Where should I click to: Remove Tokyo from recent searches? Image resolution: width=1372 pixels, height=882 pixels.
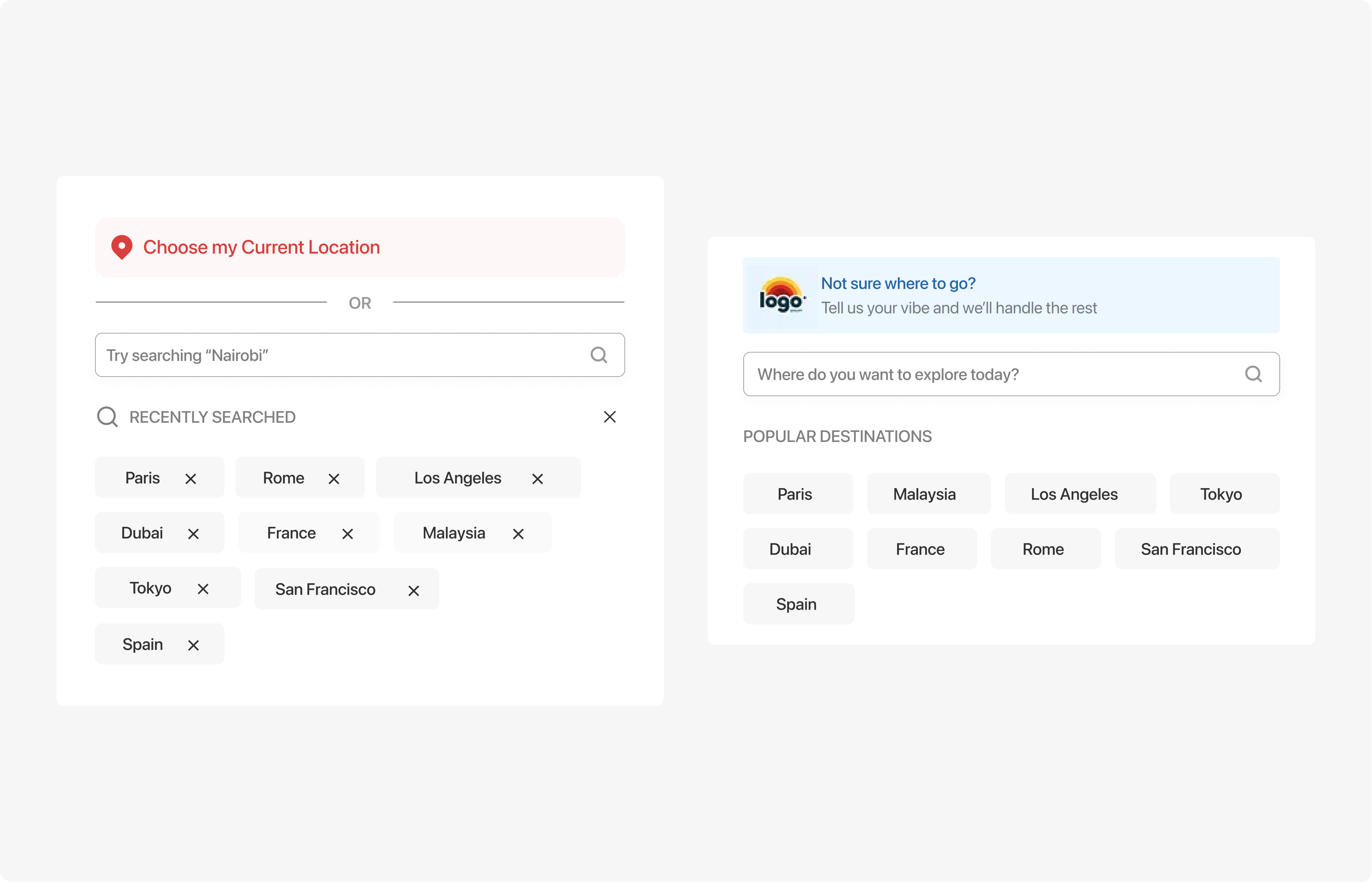203,589
